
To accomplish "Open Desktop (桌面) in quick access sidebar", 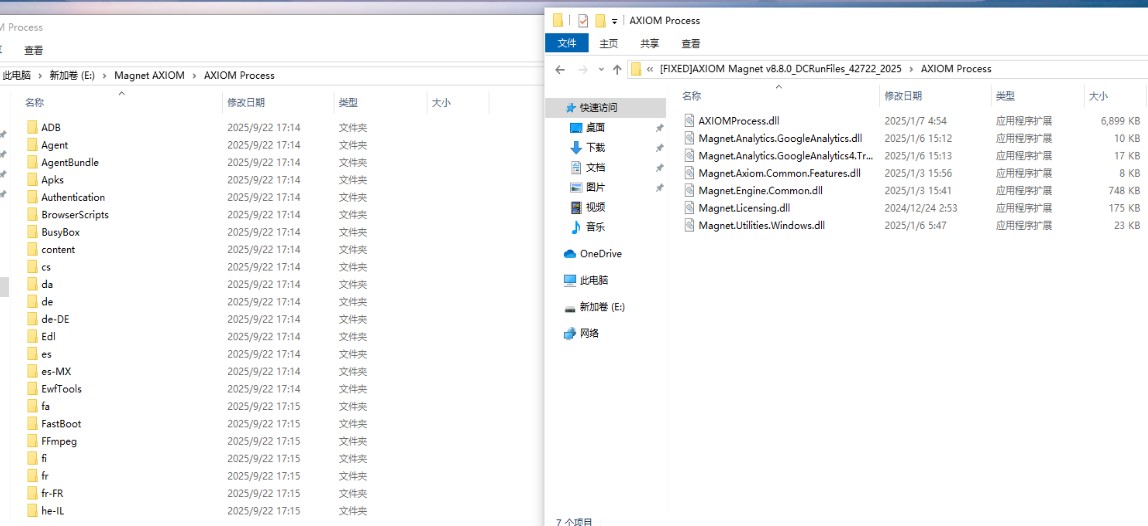I will pyautogui.click(x=595, y=127).
